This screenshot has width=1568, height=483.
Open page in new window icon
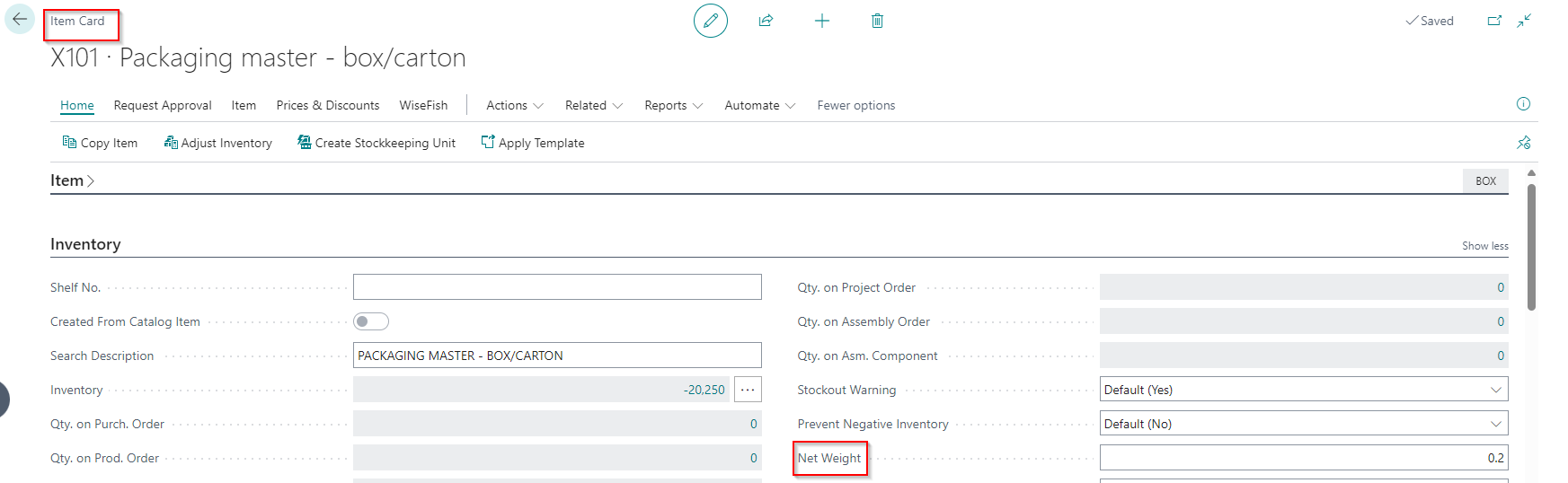coord(1494,21)
